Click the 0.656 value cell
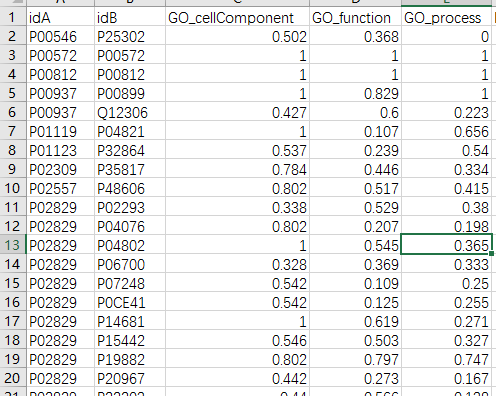 coord(447,131)
